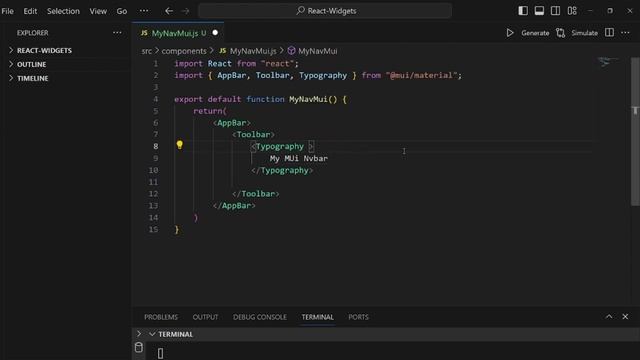This screenshot has width=640, height=360.
Task: Open the Edit menu
Action: tap(30, 11)
